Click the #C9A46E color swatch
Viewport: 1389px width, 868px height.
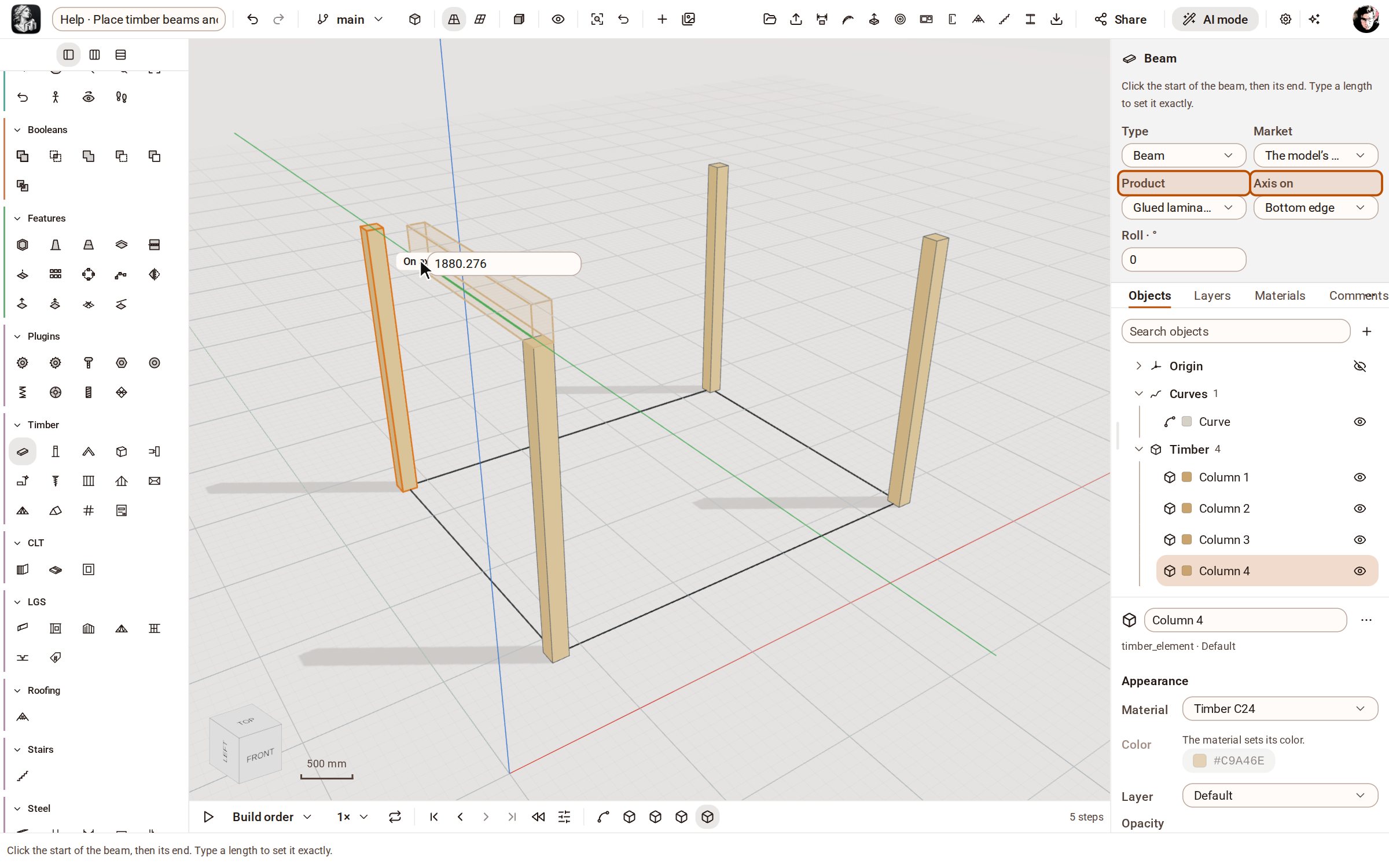tap(1200, 760)
